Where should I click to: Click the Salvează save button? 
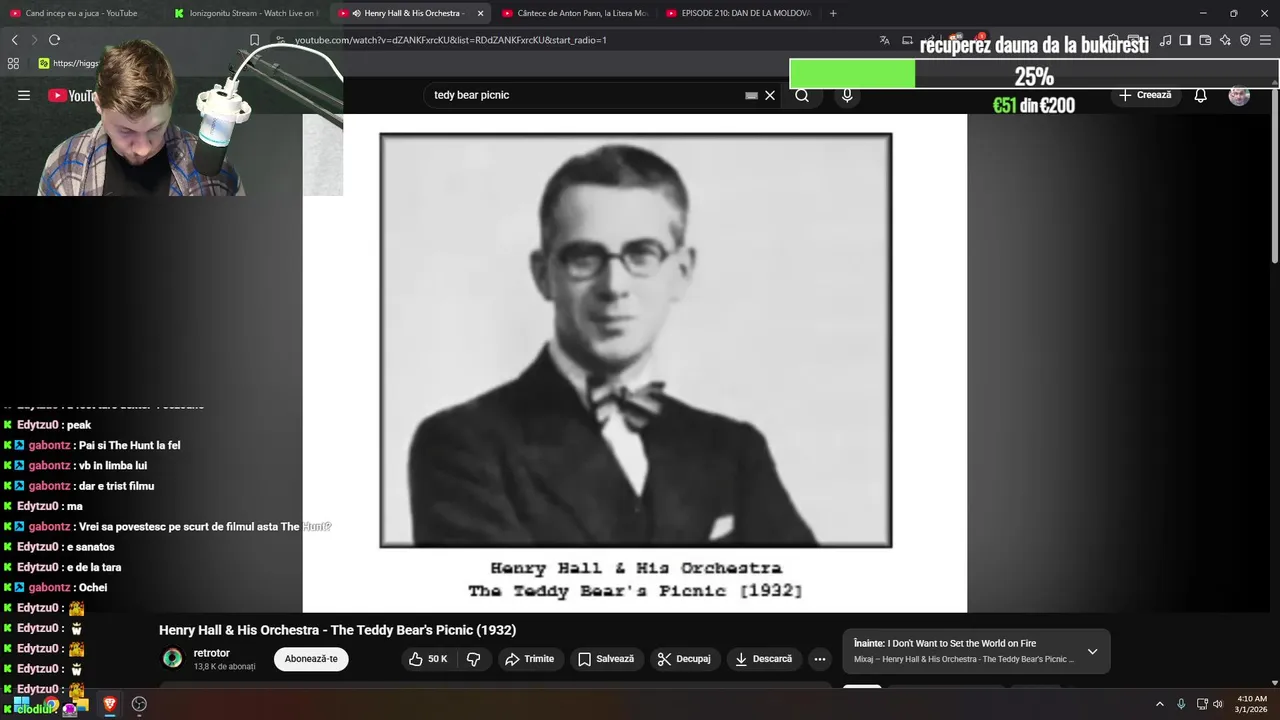[606, 659]
